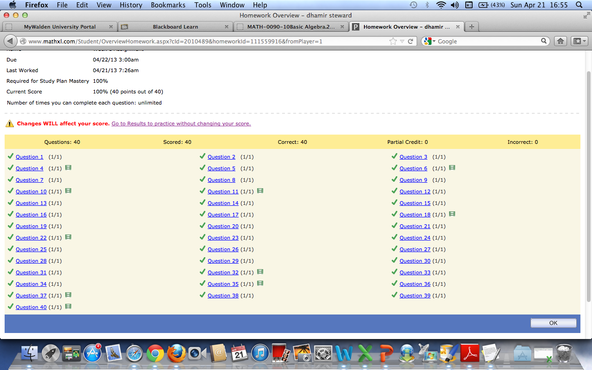Click the note icon beside Question 6
Screen dimensions: 592x370
coord(452,168)
